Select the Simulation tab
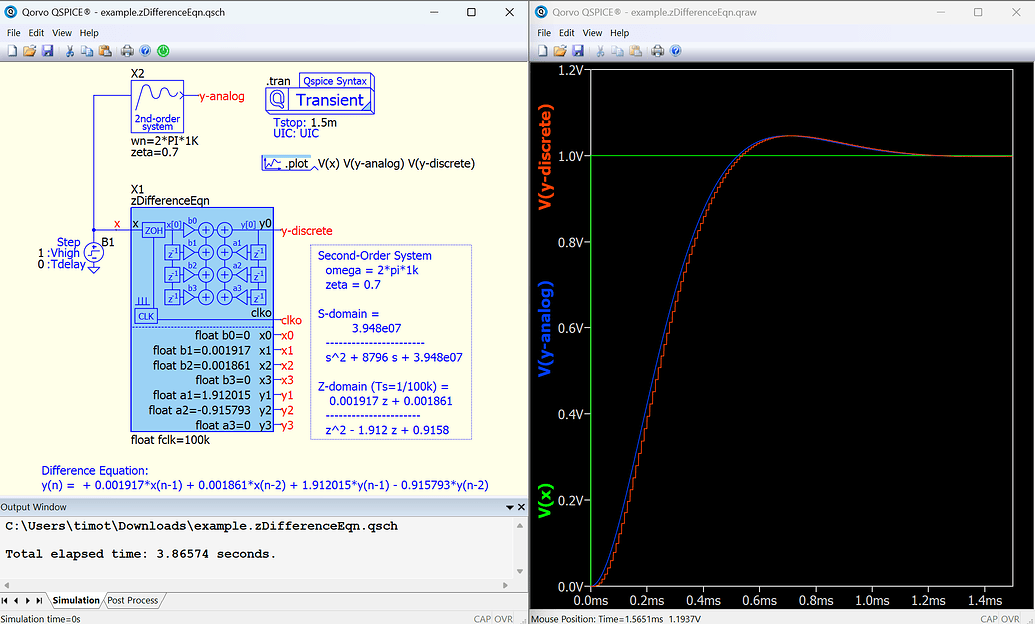The width and height of the screenshot is (1035, 624). (76, 600)
